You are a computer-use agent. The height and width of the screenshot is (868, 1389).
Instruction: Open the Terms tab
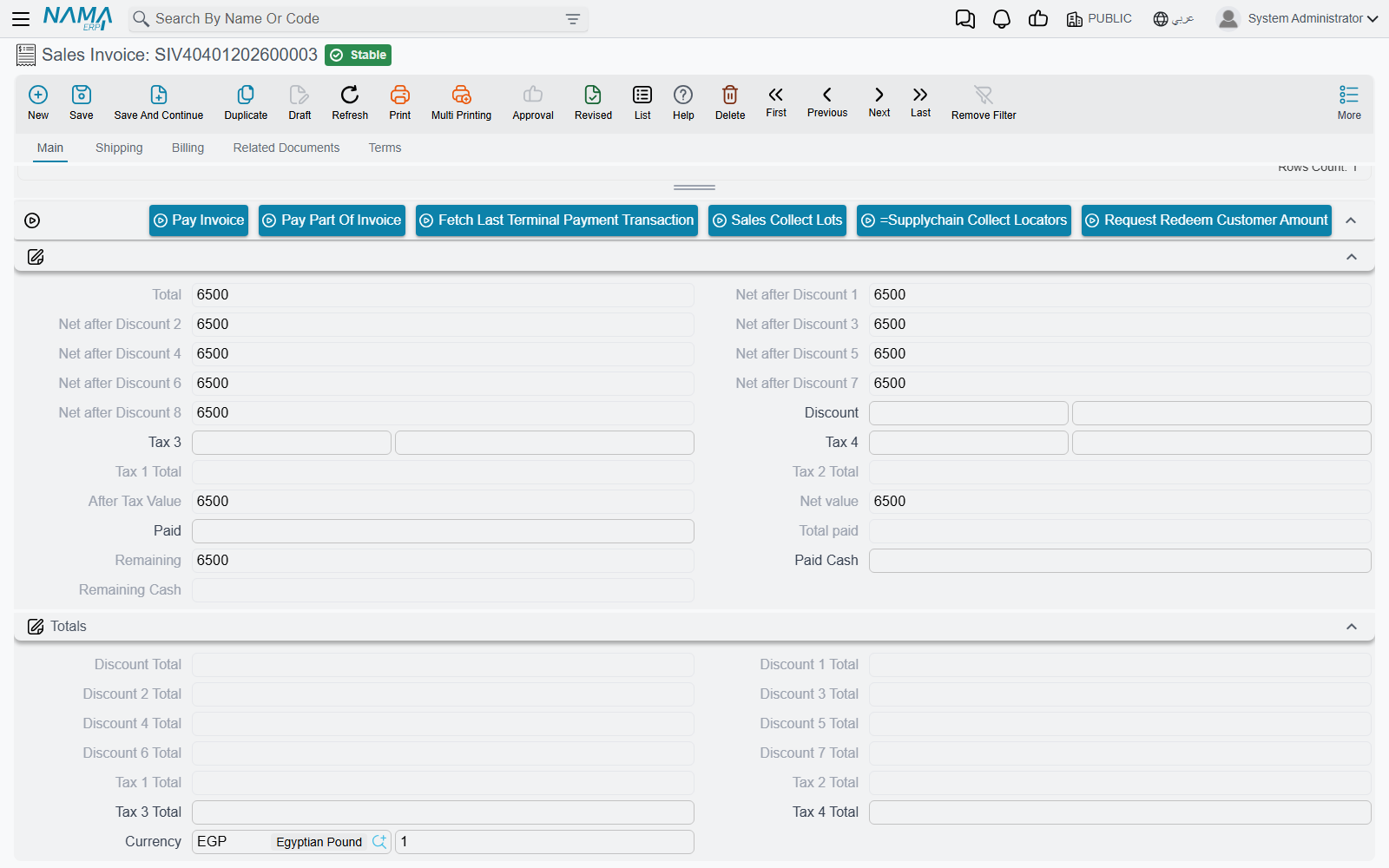click(385, 148)
